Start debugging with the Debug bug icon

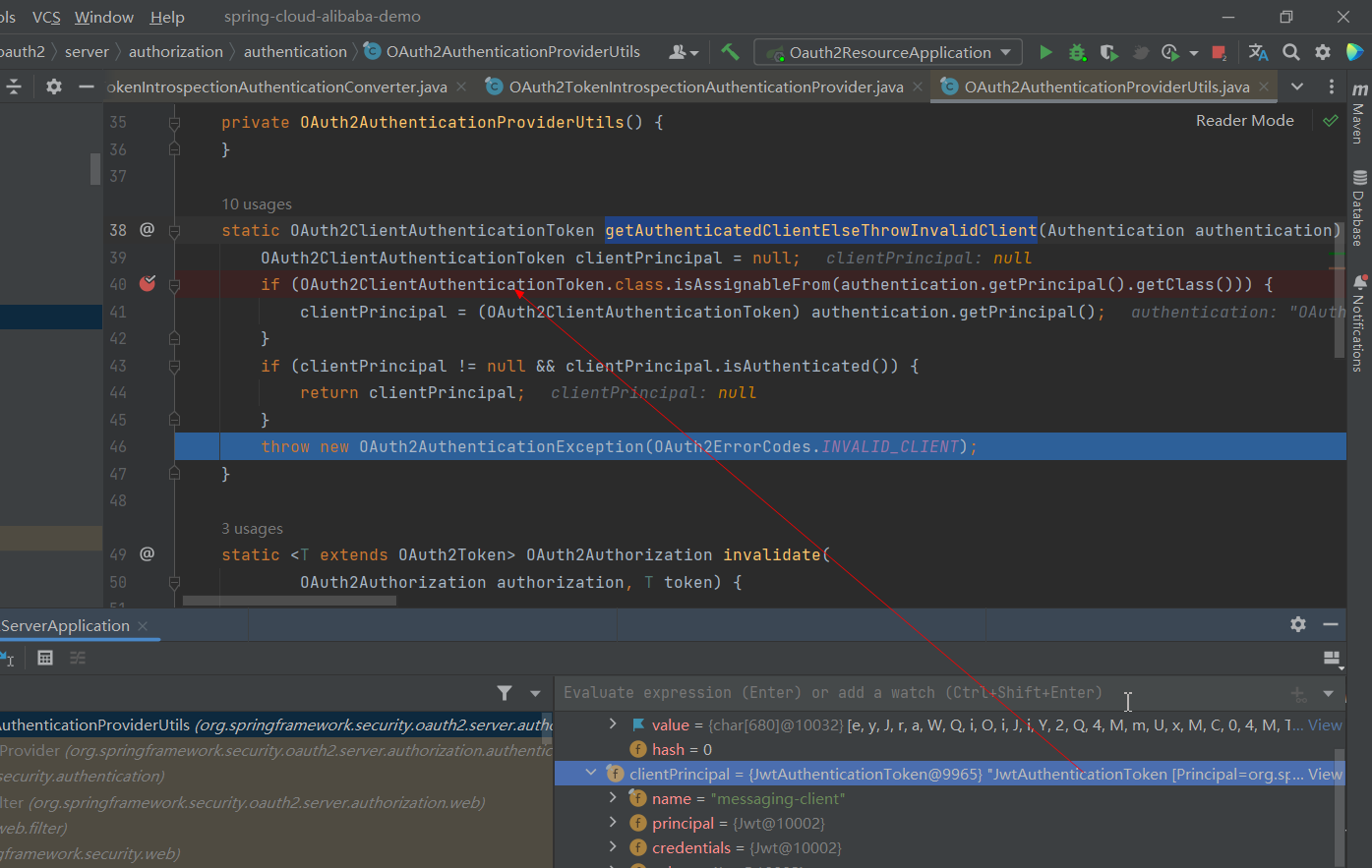[x=1077, y=52]
